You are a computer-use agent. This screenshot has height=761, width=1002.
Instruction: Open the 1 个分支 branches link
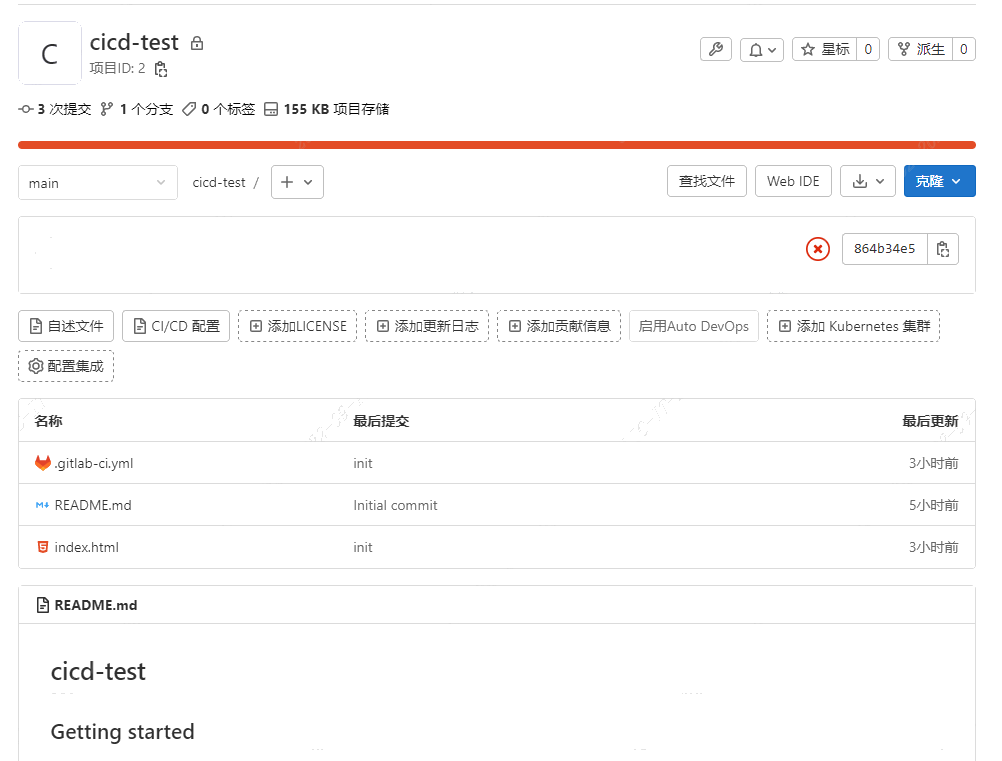pyautogui.click(x=137, y=109)
